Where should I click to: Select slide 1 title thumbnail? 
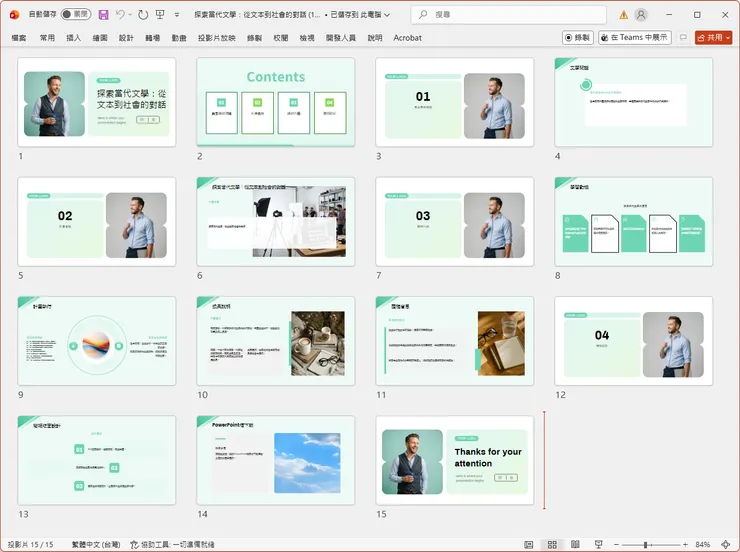pos(97,102)
